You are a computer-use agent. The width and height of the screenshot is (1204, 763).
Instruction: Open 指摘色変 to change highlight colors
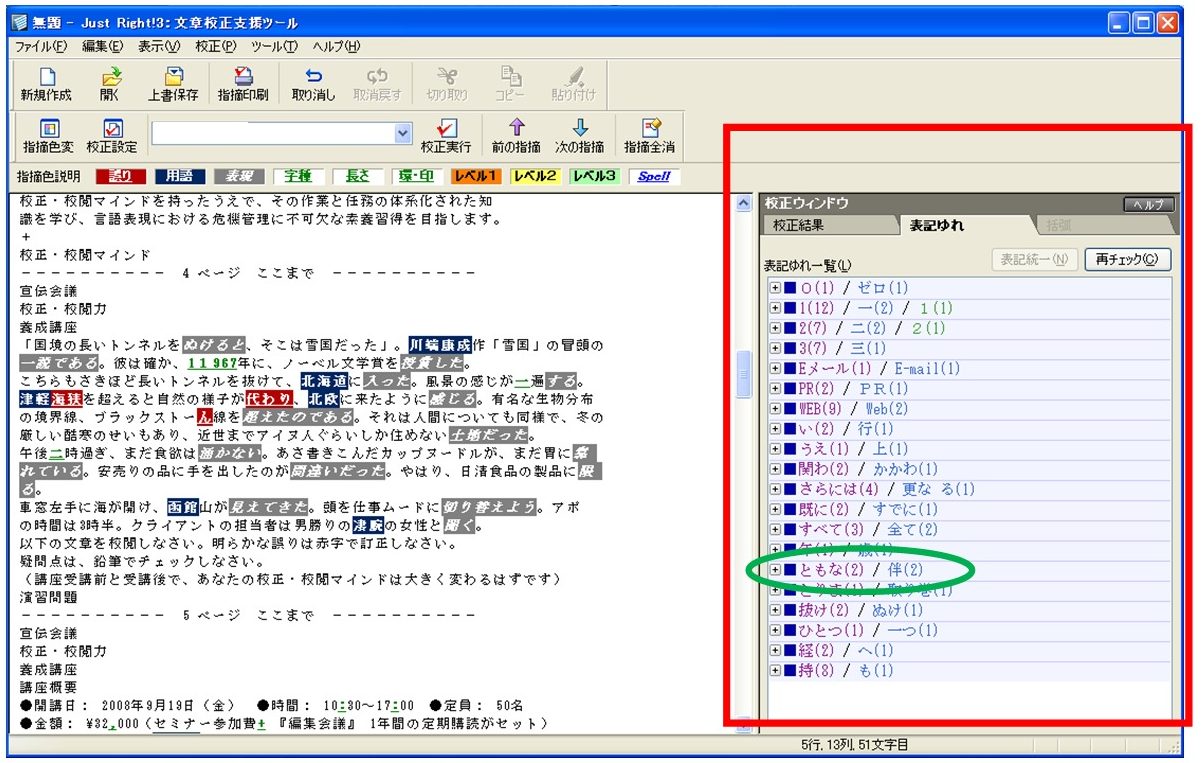(48, 136)
